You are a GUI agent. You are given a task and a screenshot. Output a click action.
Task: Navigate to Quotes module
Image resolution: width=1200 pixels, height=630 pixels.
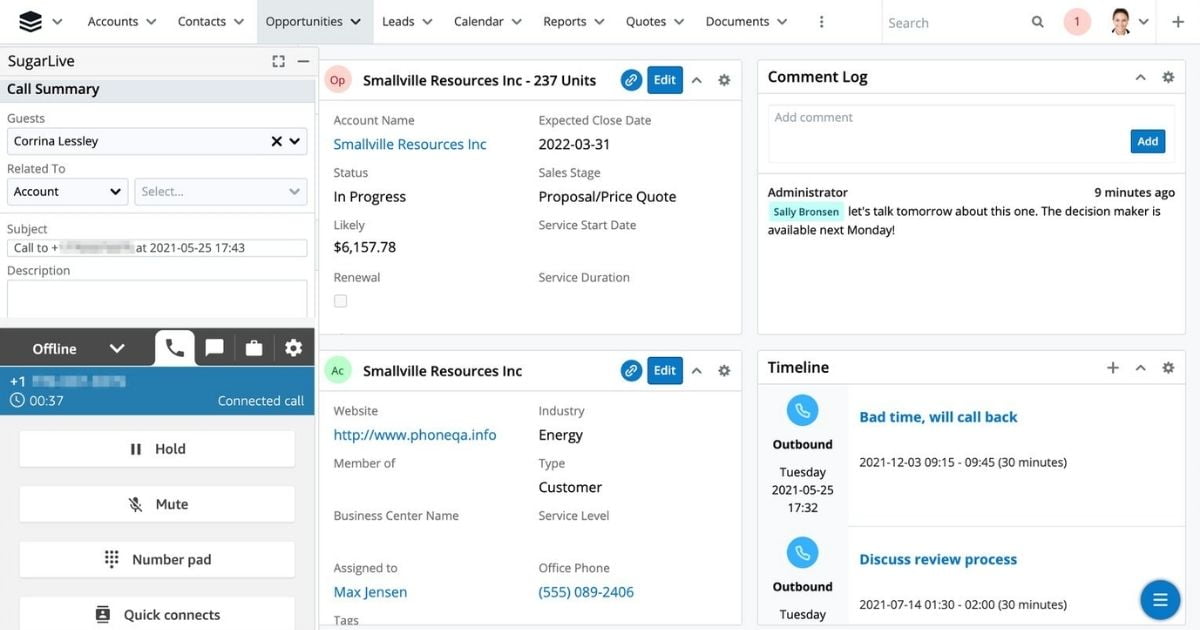pos(646,21)
